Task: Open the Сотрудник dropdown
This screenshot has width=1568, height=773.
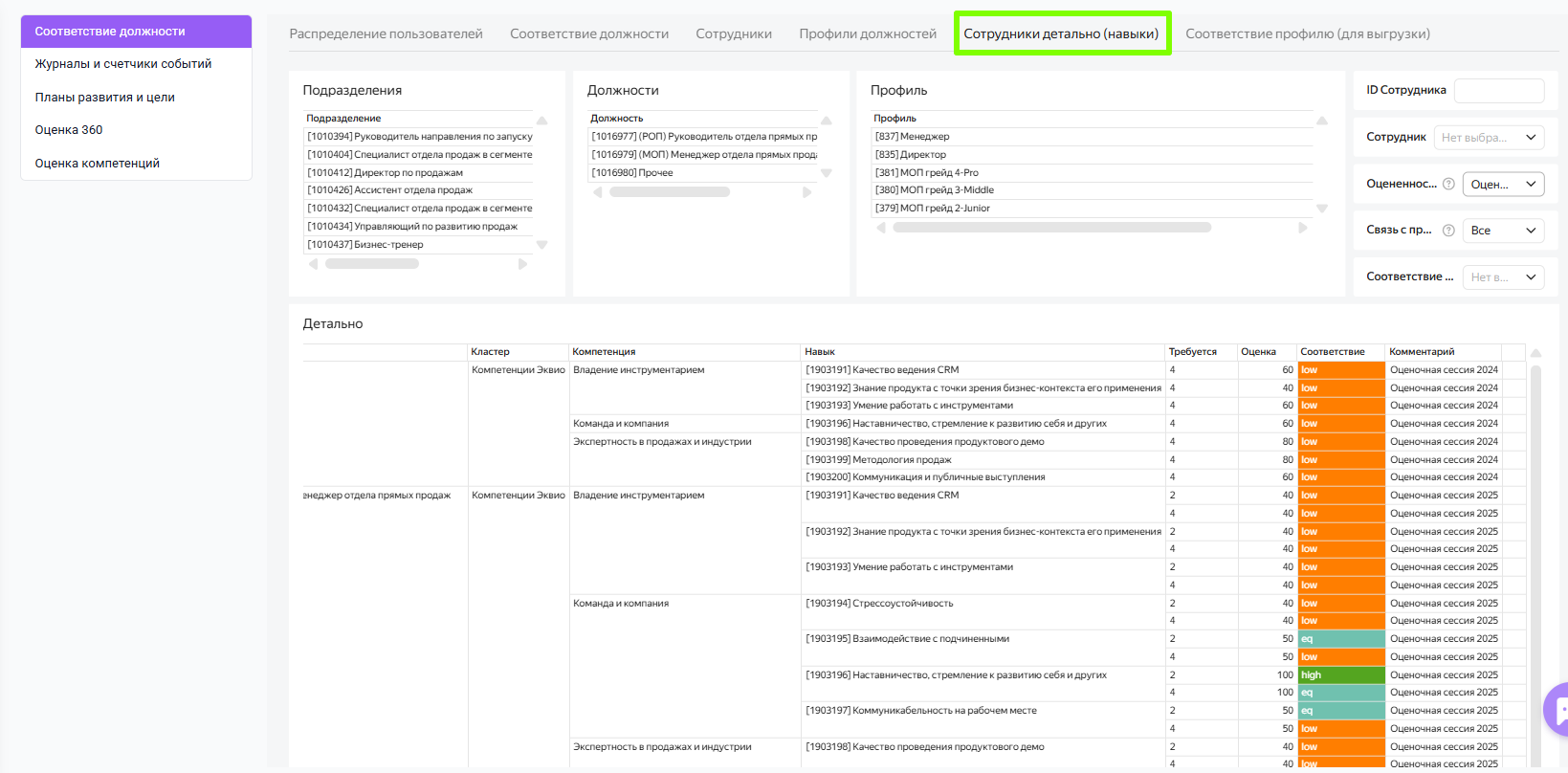Action: [1490, 137]
